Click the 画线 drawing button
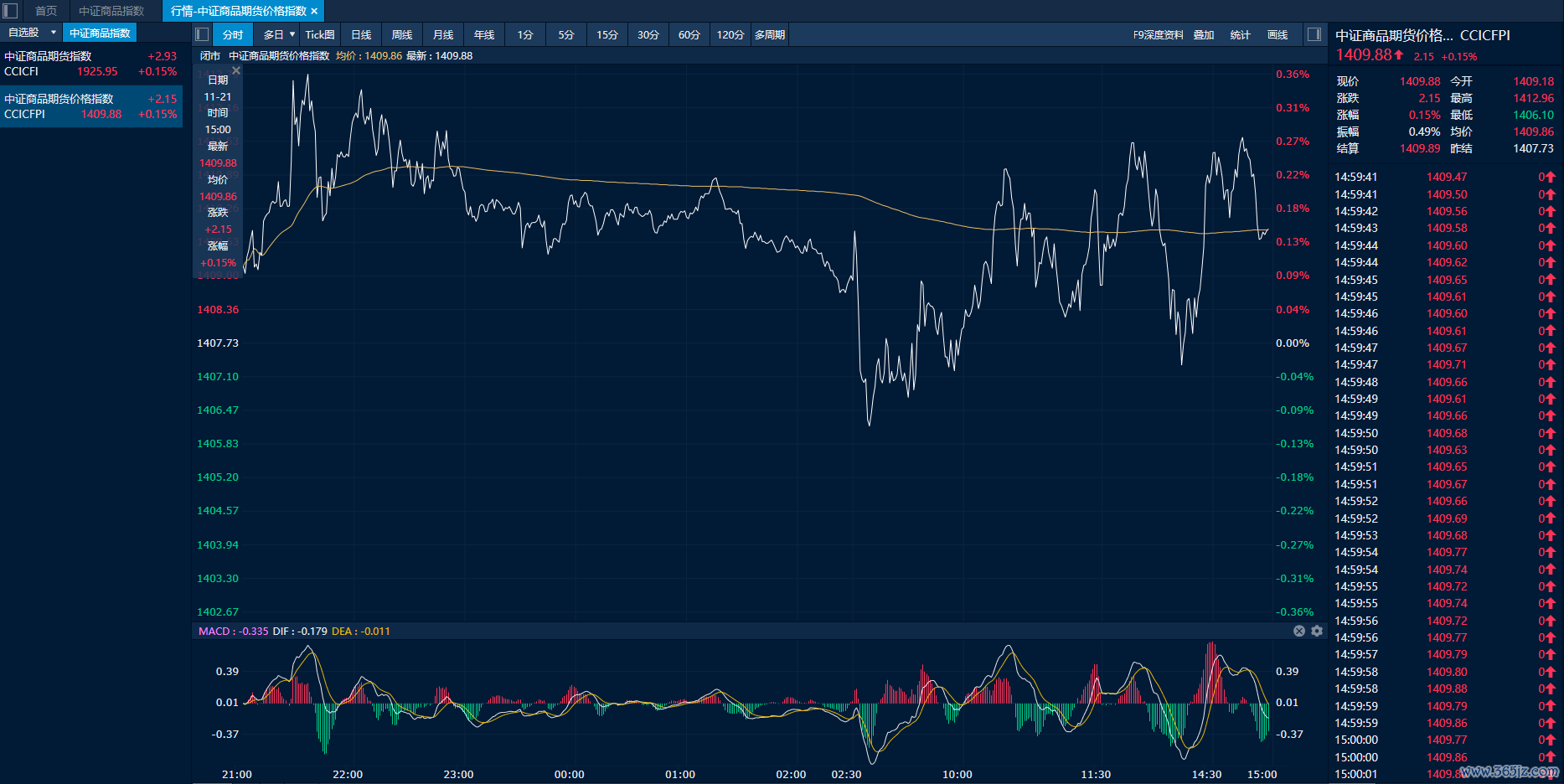This screenshot has width=1564, height=784. (1278, 34)
